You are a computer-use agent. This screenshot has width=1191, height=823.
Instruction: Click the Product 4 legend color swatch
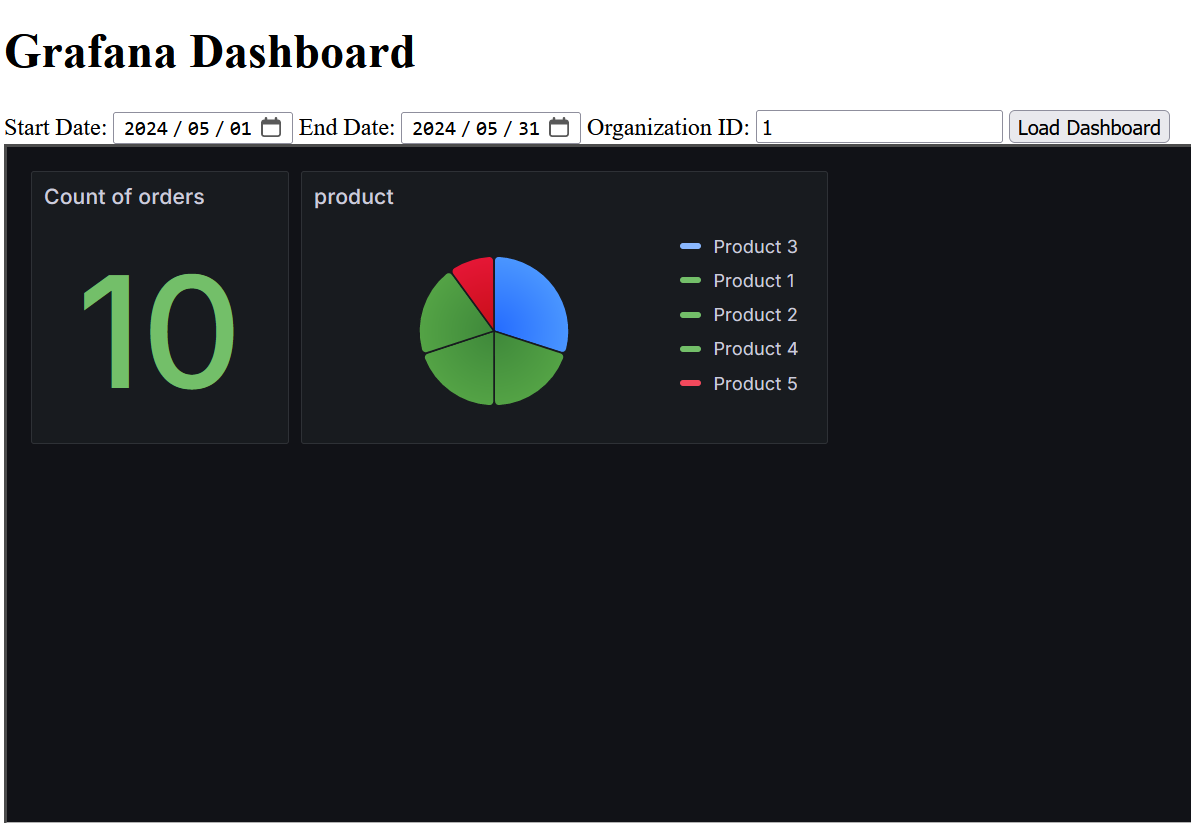click(x=690, y=349)
